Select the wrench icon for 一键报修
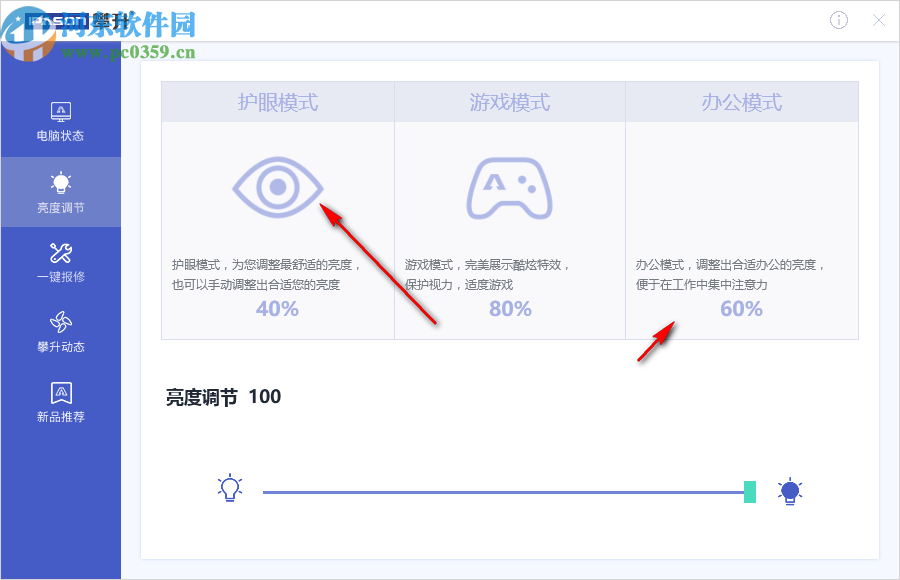Screen dimensions: 900x580 tap(61, 252)
